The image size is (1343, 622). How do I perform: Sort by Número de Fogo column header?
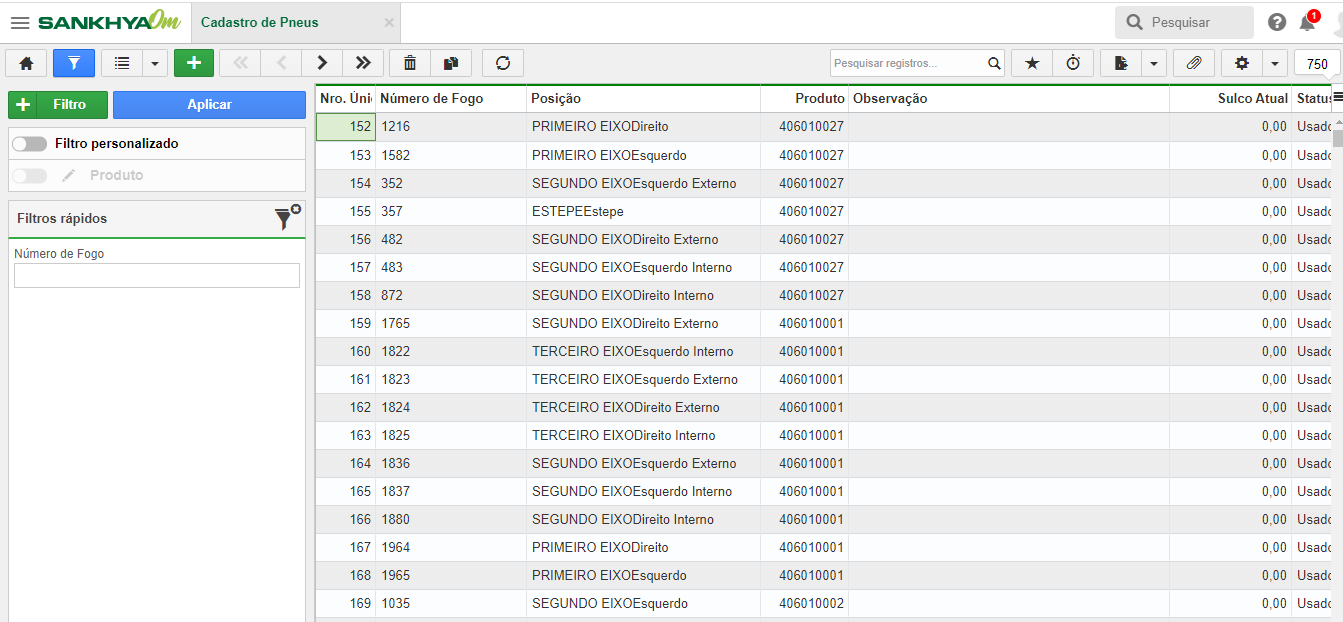451,99
